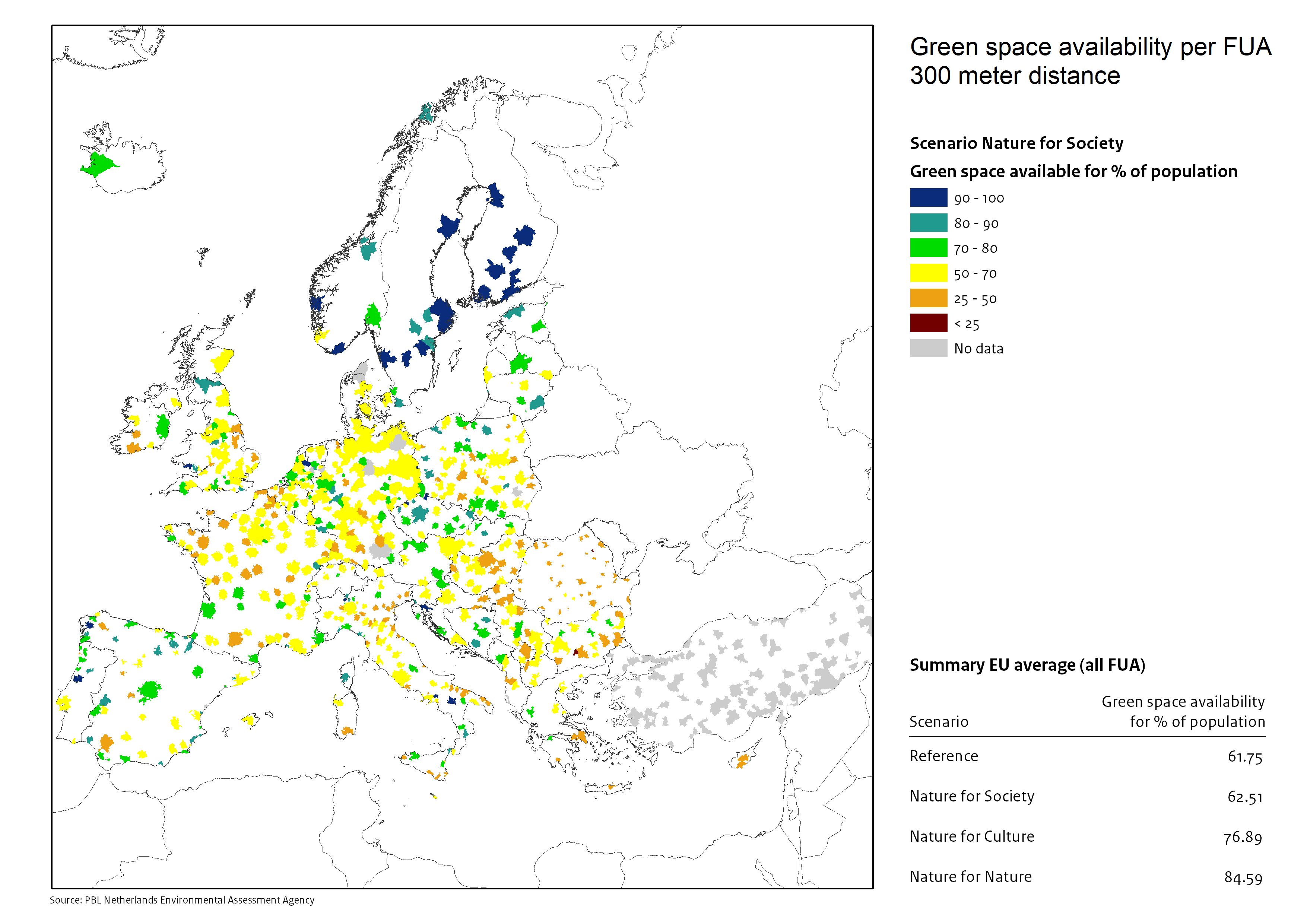Screen dimensions: 1307x924
Task: Click the 'Nature for Culture' row label
Action: [972, 836]
